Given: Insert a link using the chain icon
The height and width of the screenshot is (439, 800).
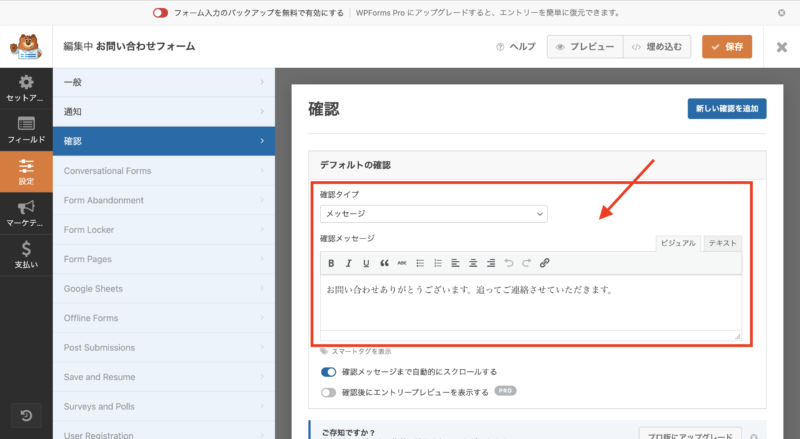Looking at the screenshot, I should (x=544, y=263).
